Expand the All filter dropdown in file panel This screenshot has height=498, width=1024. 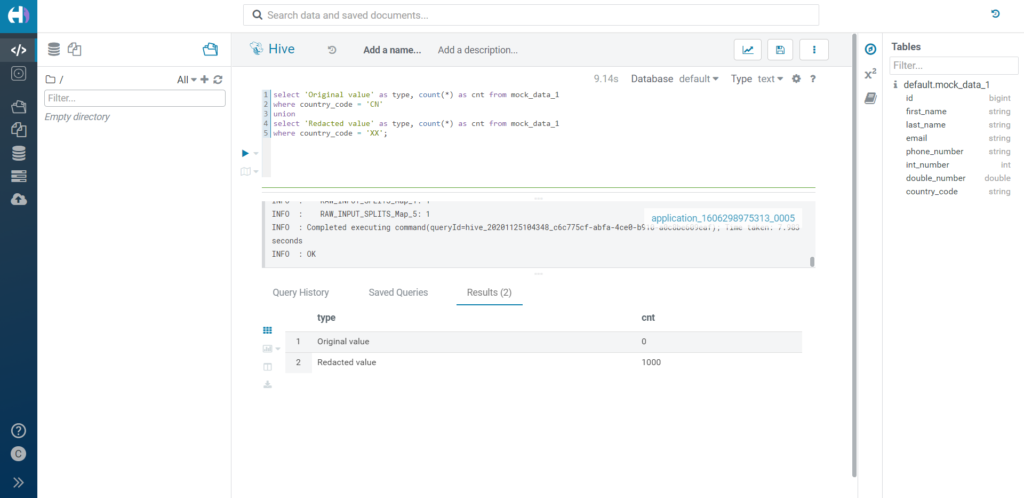click(x=187, y=80)
